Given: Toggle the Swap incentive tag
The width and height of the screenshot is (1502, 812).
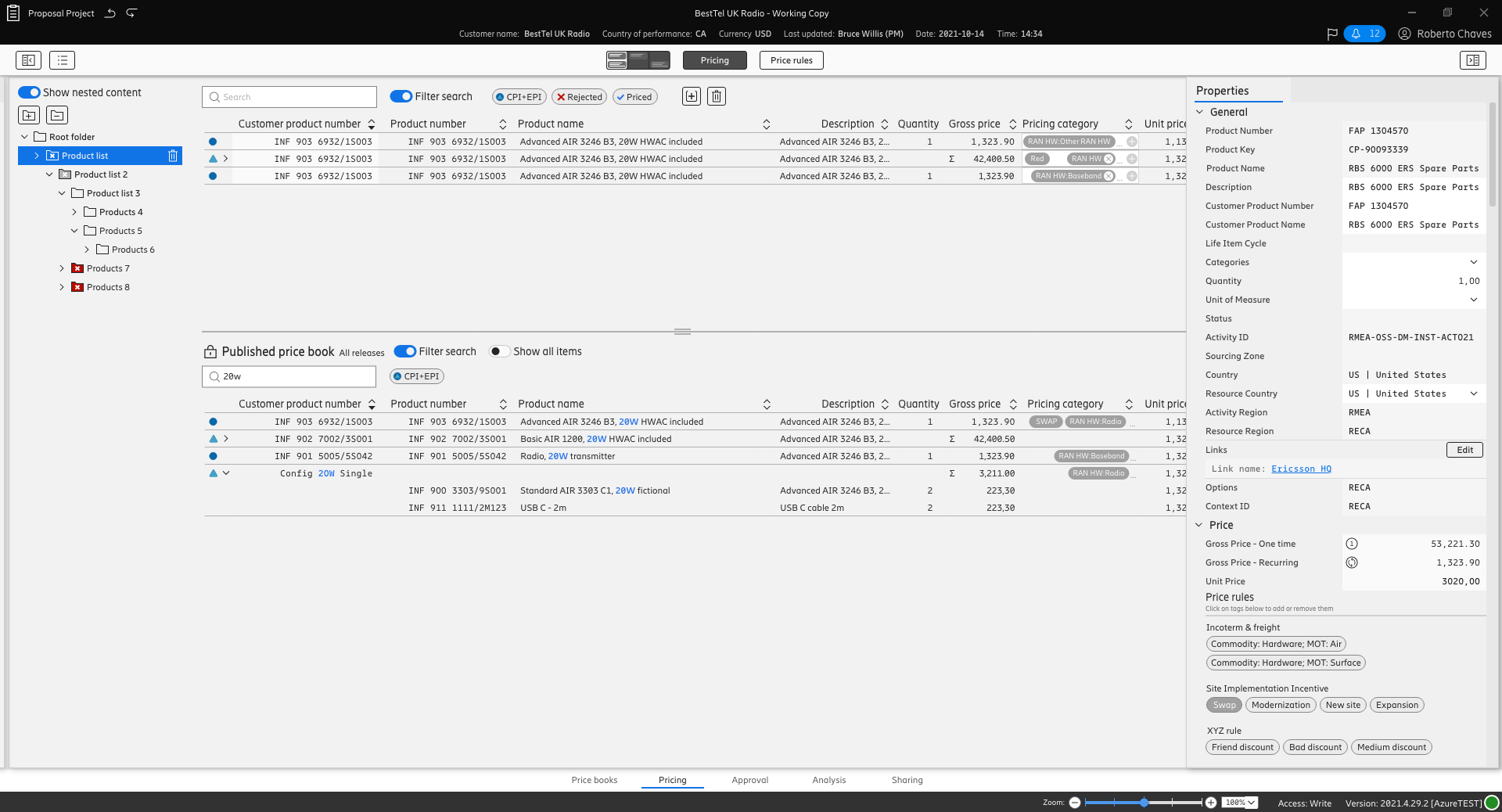Looking at the screenshot, I should [1224, 705].
